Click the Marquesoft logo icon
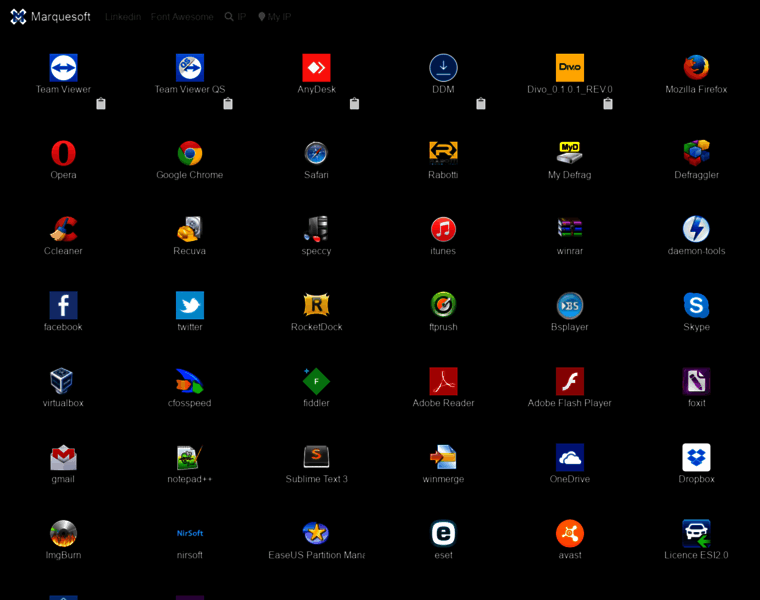The height and width of the screenshot is (600, 760). 18,16
